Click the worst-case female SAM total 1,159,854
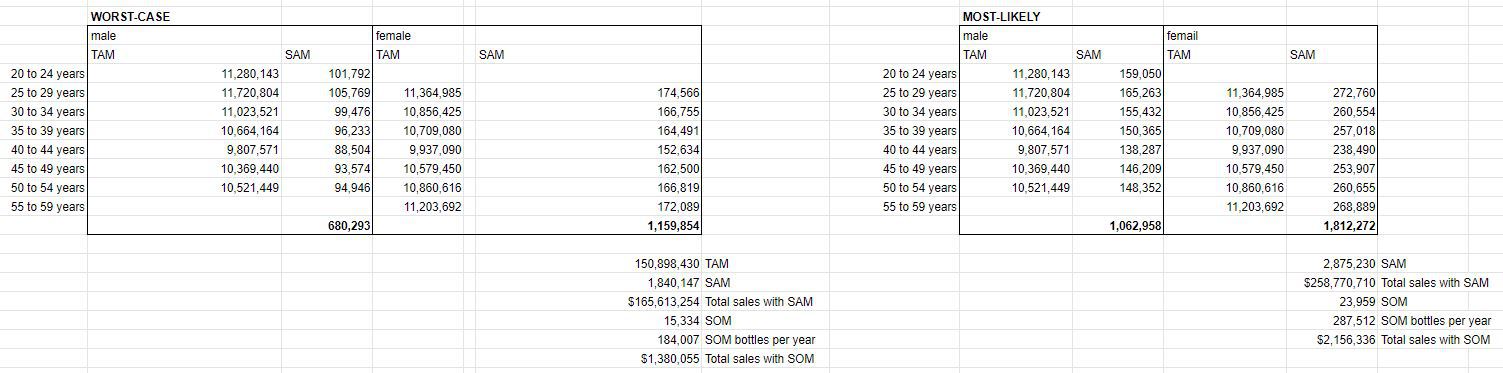 point(588,226)
